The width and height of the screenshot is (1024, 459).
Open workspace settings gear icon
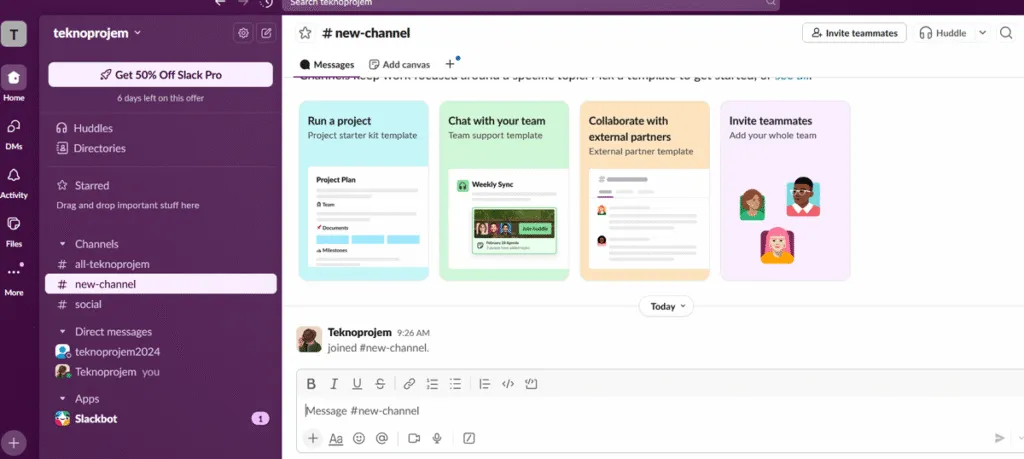tap(244, 33)
